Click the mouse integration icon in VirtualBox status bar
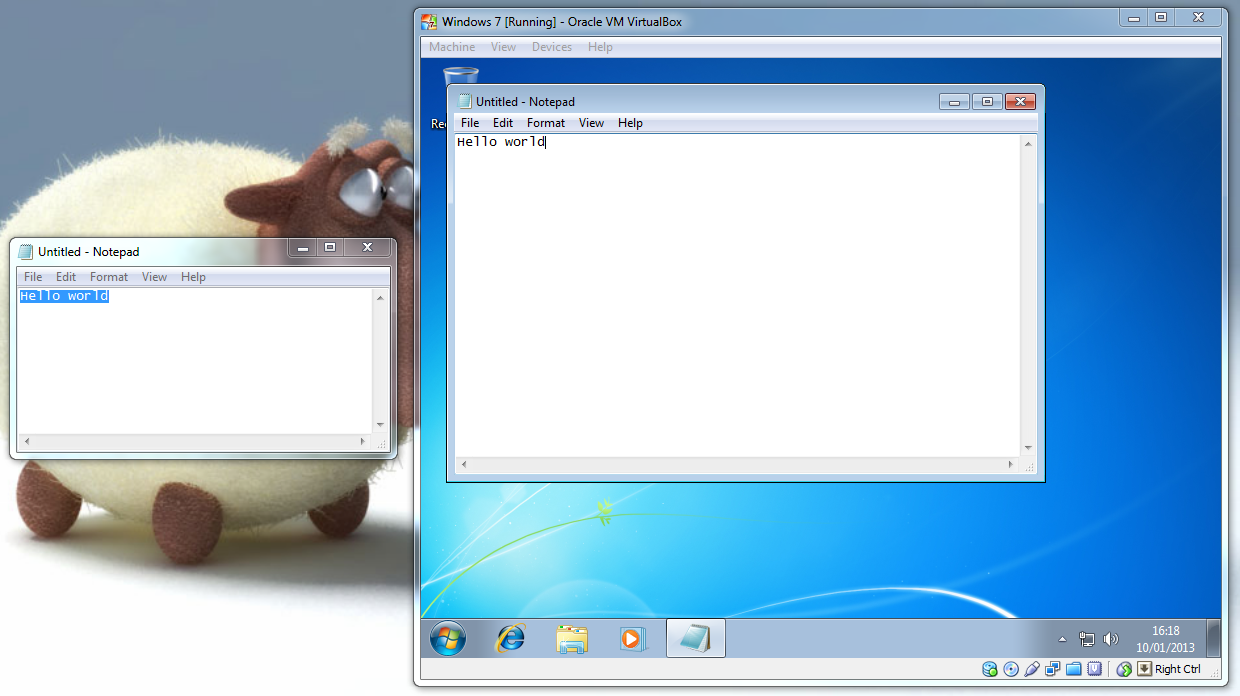This screenshot has height=696, width=1240. pos(1124,669)
